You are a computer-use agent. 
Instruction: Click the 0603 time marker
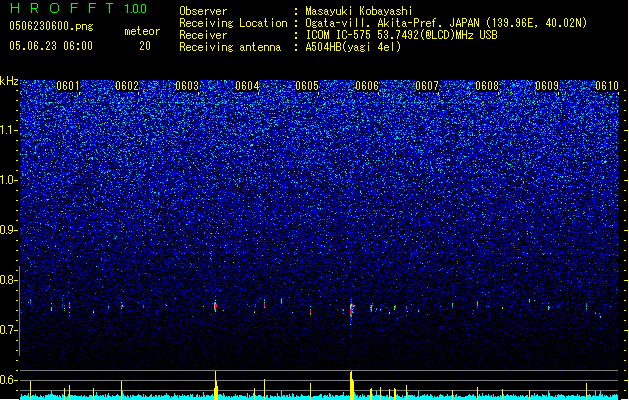click(x=187, y=86)
